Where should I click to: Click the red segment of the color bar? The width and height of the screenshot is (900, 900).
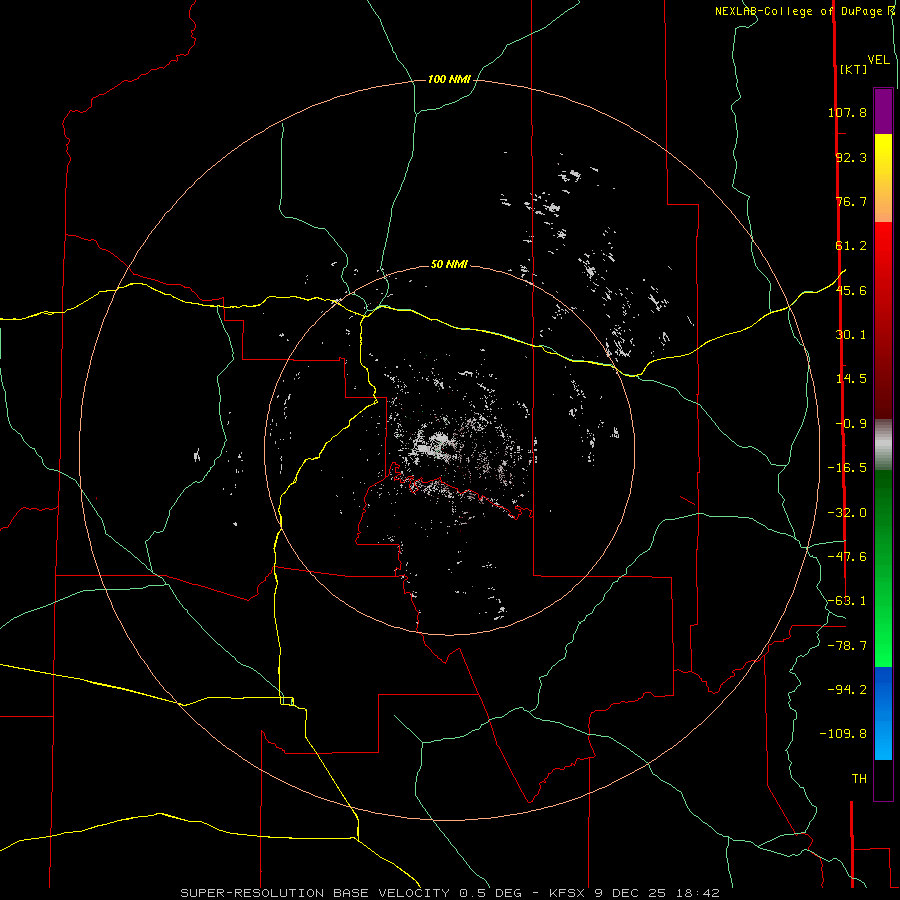click(883, 320)
